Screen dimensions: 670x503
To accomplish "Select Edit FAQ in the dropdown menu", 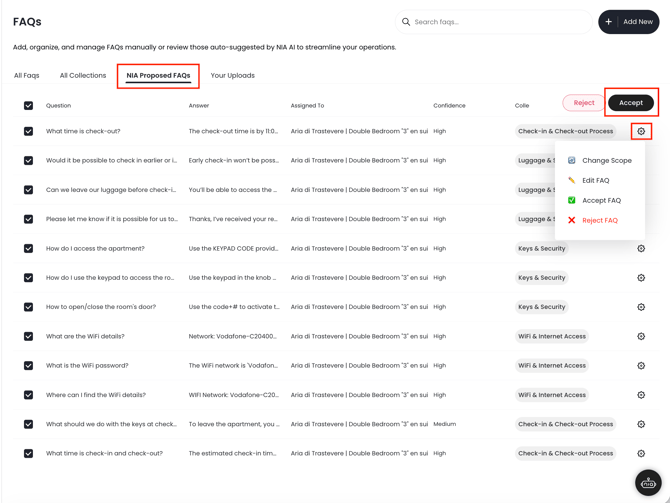I will (x=595, y=180).
